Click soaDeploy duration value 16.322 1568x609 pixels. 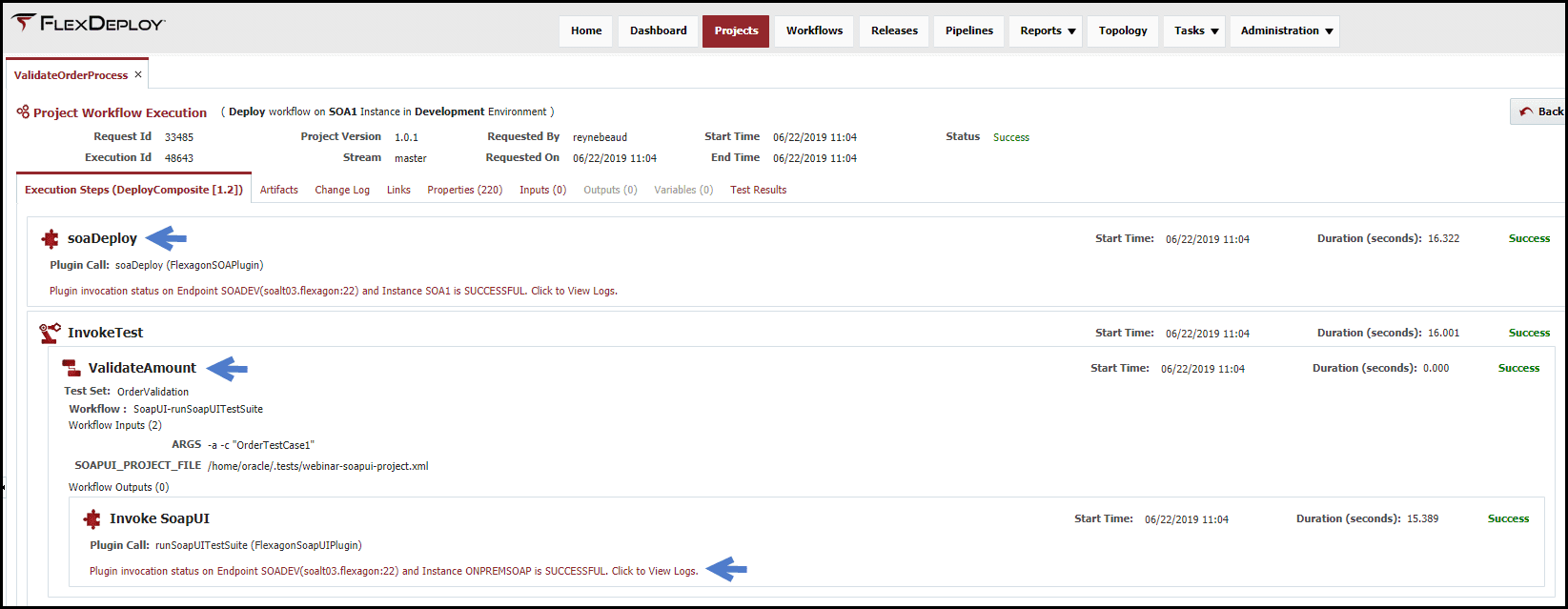[x=1443, y=238]
